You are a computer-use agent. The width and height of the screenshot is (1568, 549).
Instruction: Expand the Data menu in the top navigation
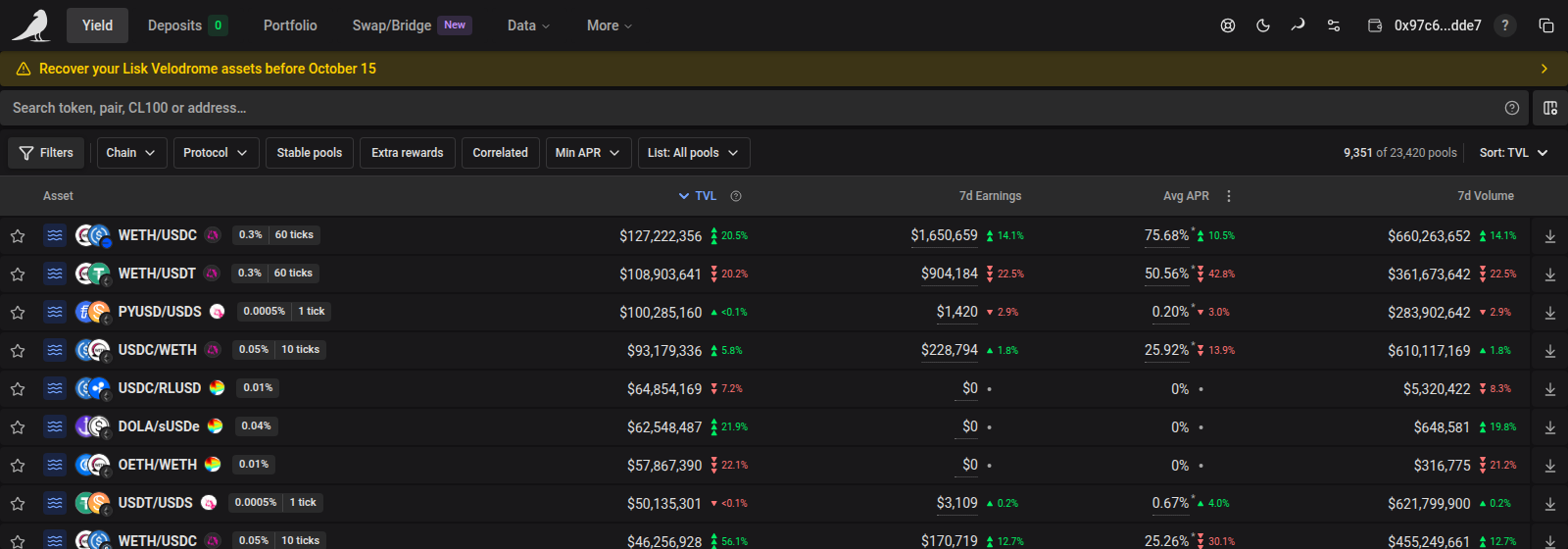[529, 25]
